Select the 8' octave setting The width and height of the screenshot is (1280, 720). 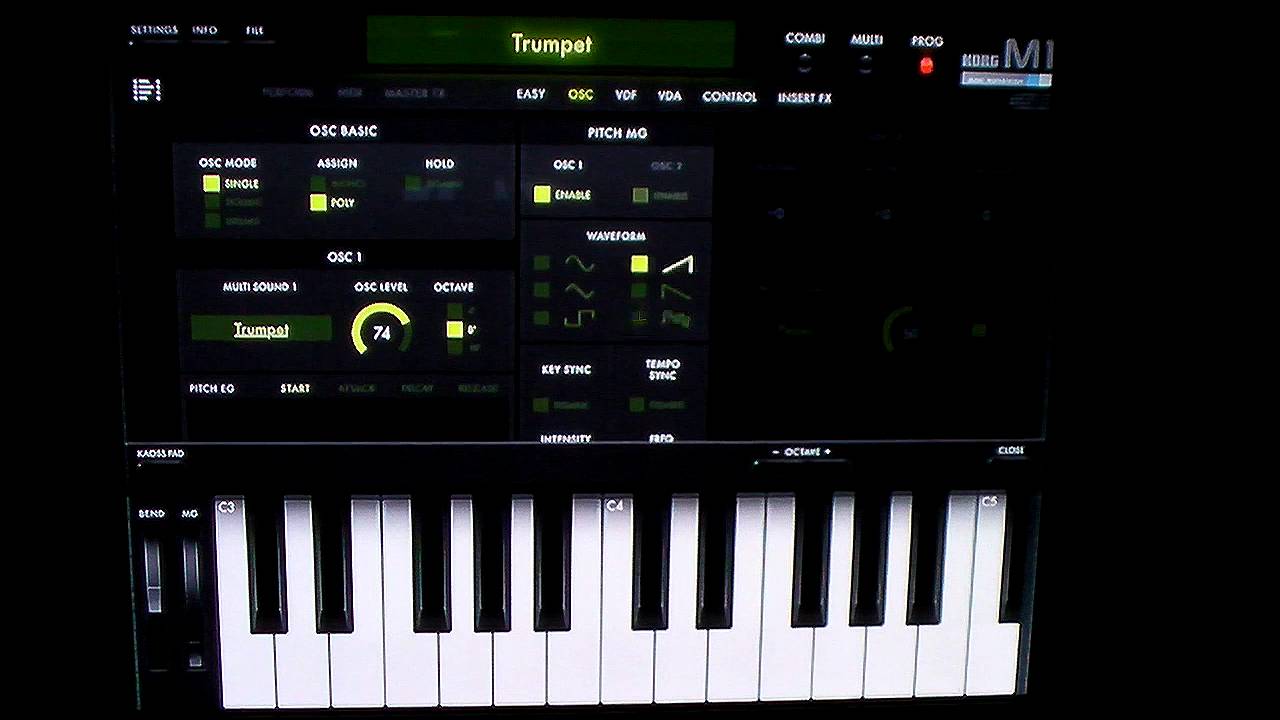[x=455, y=329]
